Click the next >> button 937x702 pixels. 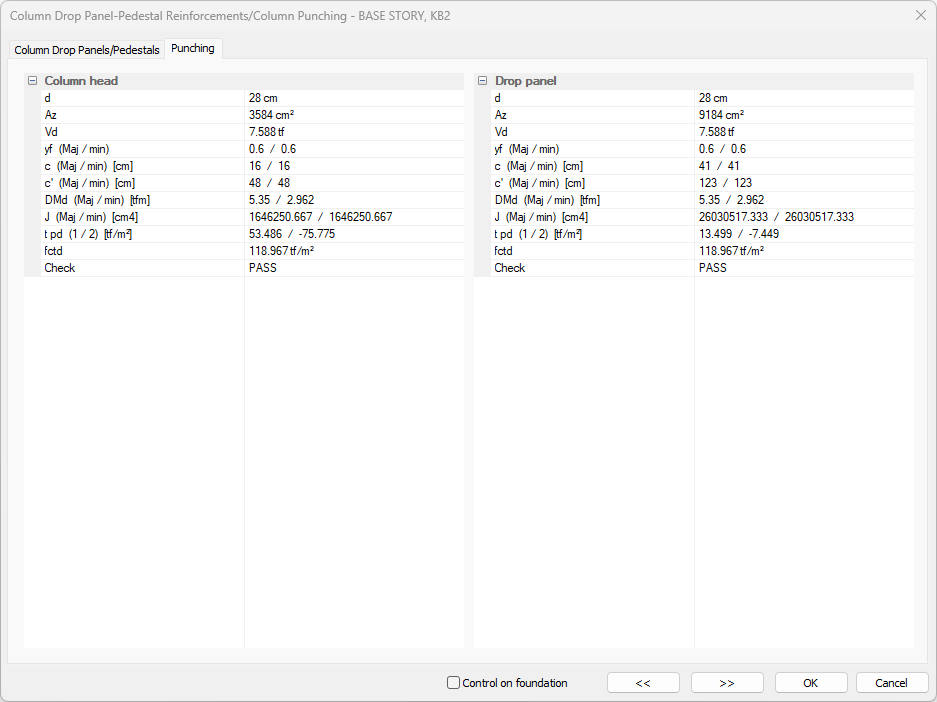coord(727,683)
